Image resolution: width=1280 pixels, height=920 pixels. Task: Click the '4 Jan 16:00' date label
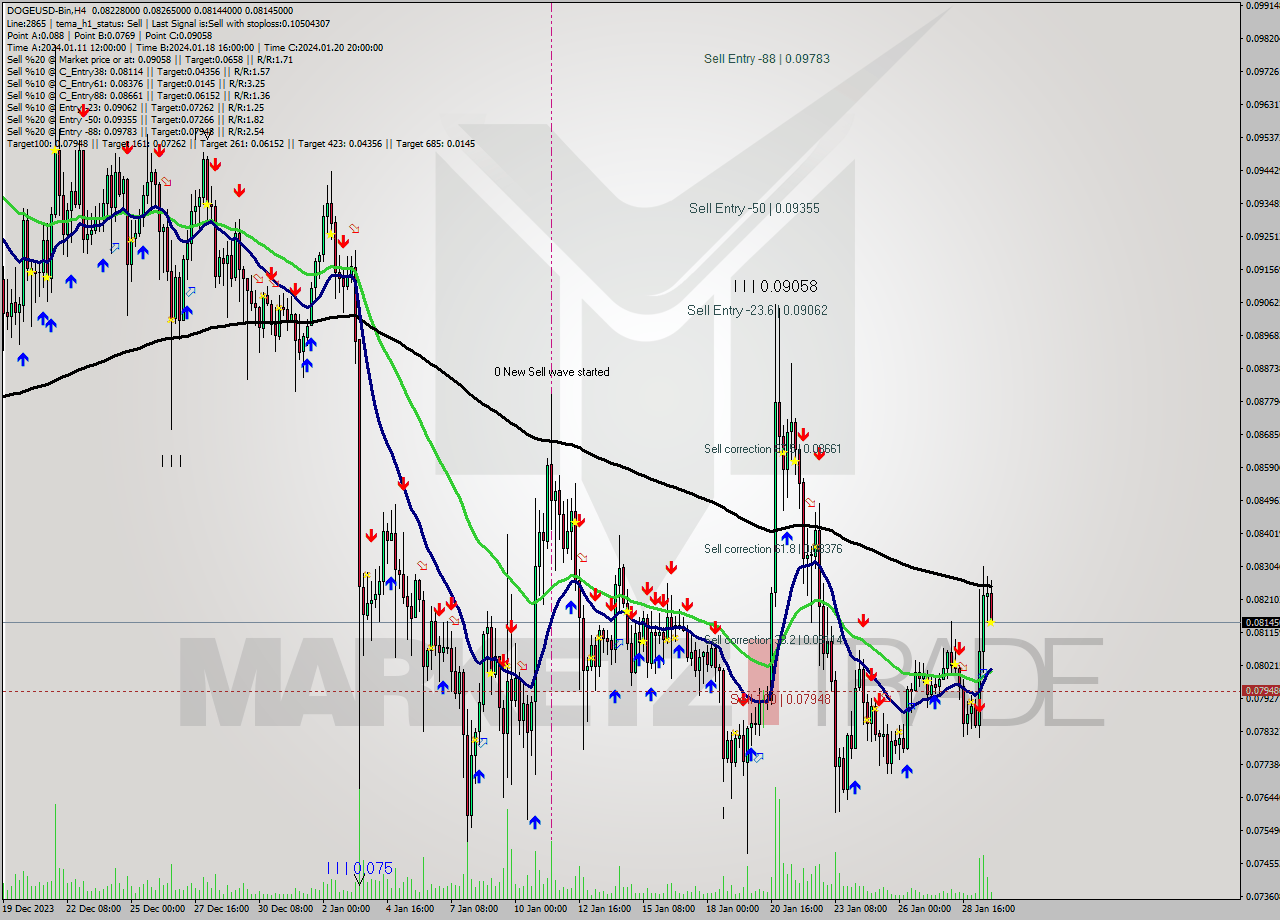click(410, 909)
